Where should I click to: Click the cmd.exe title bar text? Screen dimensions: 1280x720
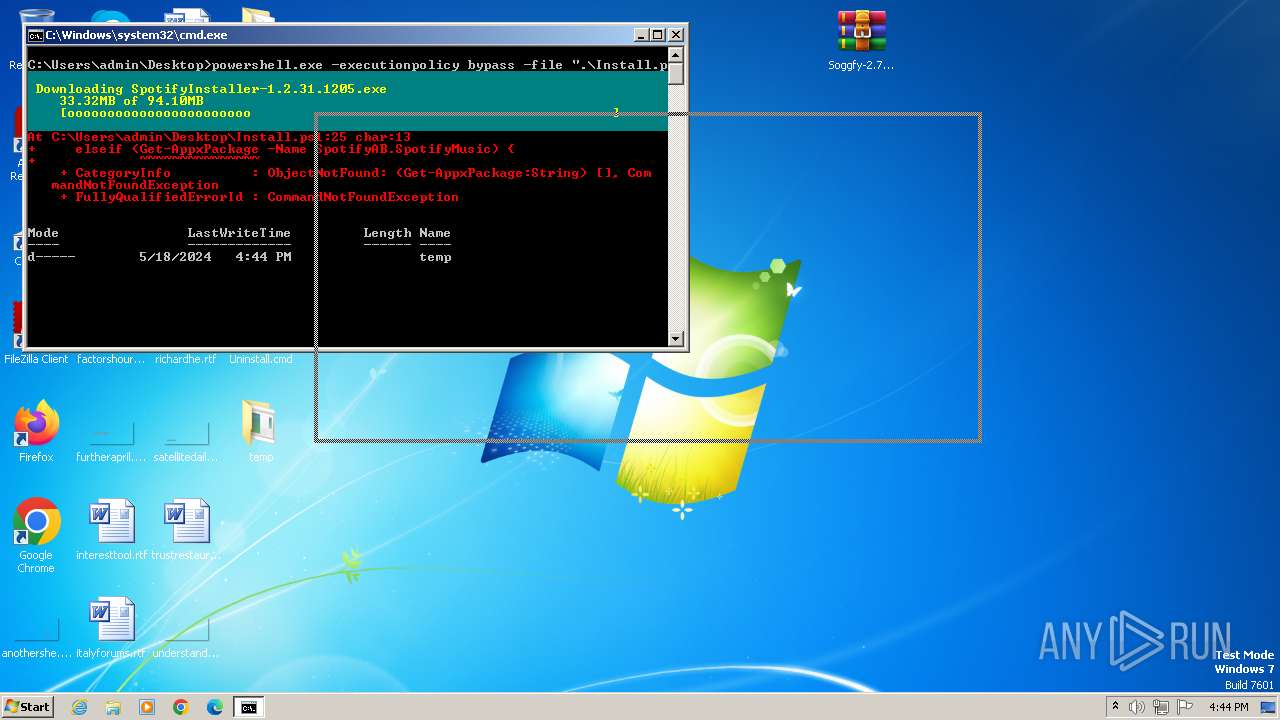coord(136,35)
